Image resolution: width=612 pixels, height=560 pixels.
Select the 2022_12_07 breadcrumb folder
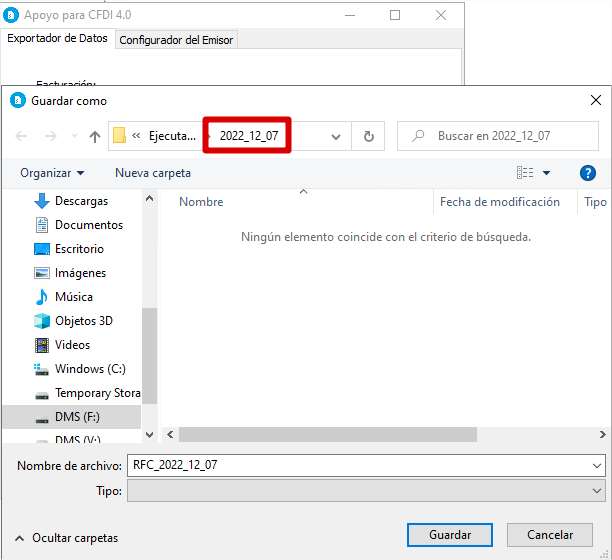point(249,136)
